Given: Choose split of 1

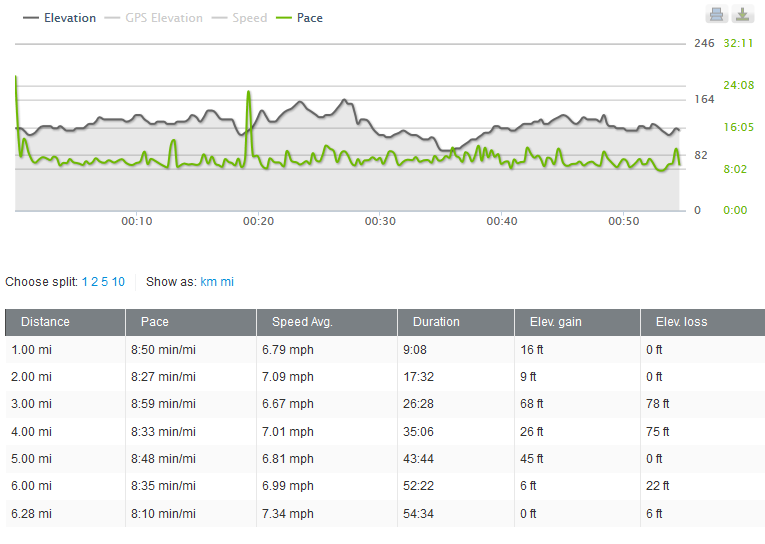Looking at the screenshot, I should tap(85, 282).
